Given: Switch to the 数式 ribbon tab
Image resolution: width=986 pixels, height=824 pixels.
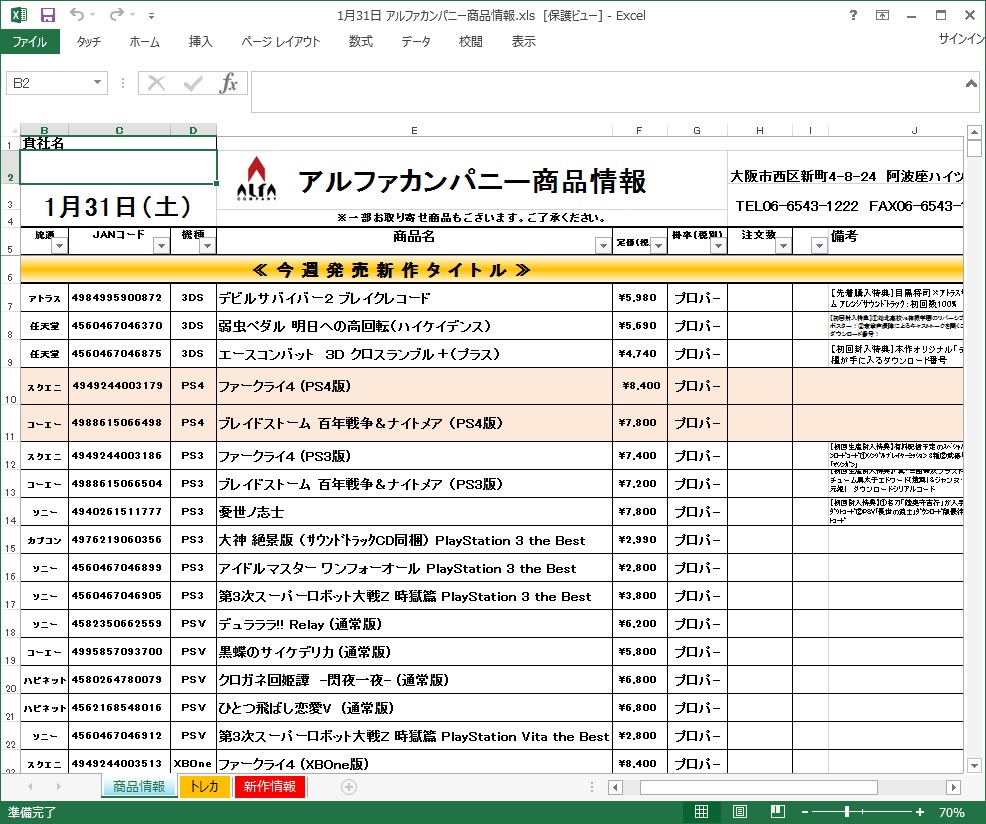Looking at the screenshot, I should [361, 42].
